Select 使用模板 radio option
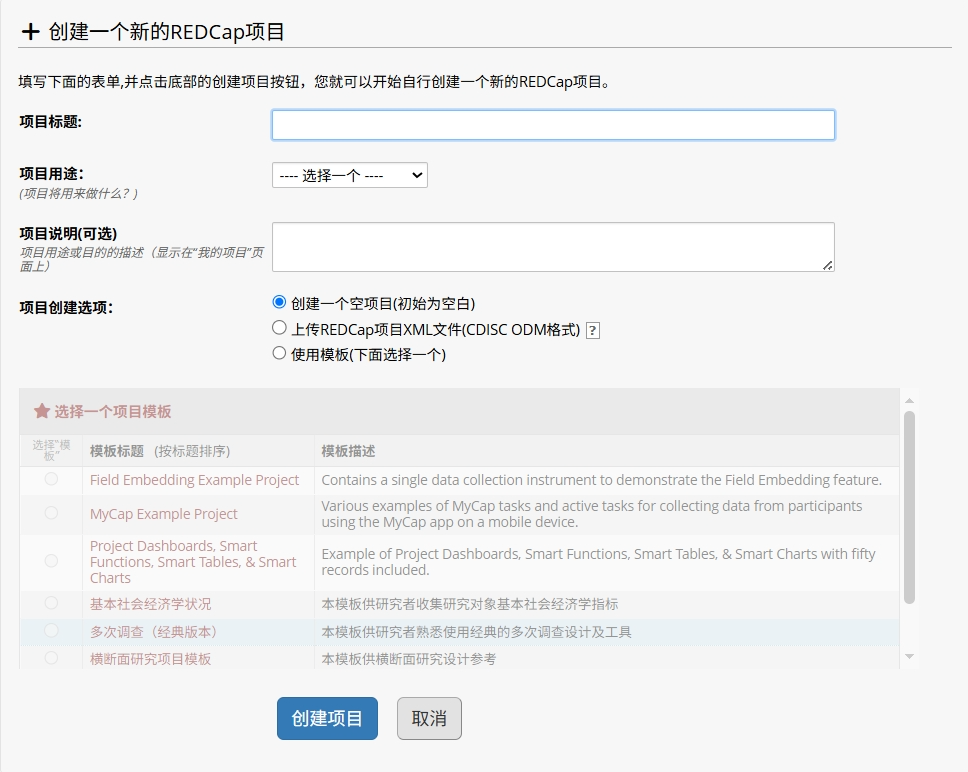 (x=279, y=353)
